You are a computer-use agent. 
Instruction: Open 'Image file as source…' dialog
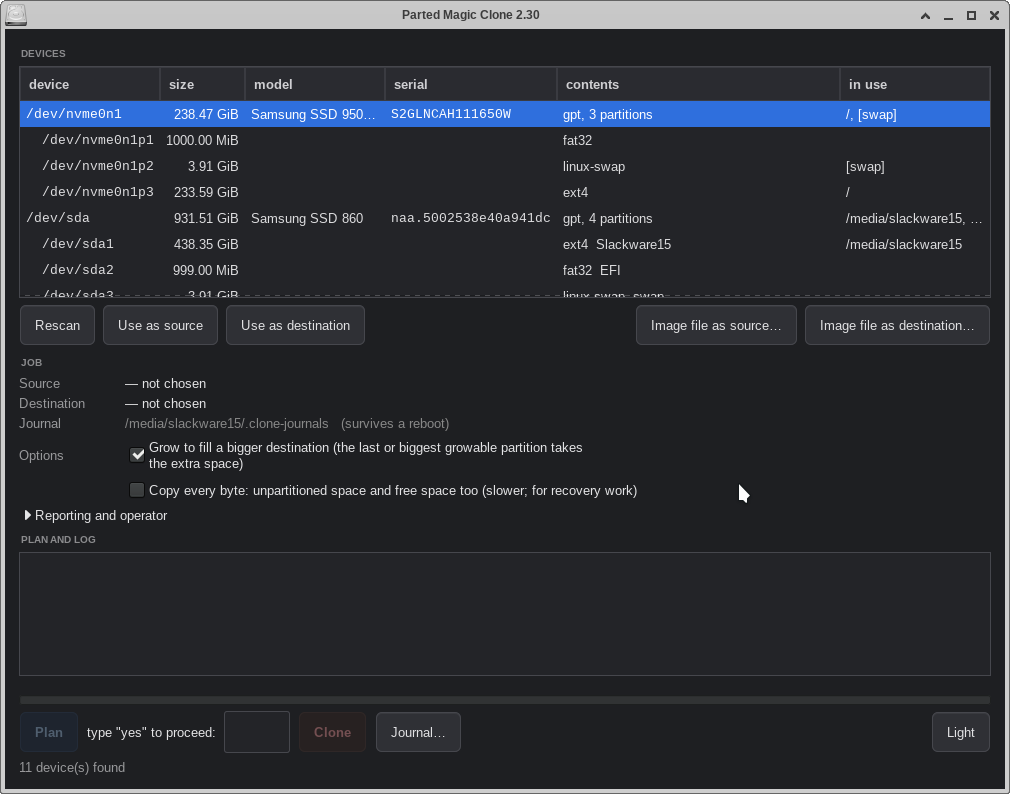716,325
